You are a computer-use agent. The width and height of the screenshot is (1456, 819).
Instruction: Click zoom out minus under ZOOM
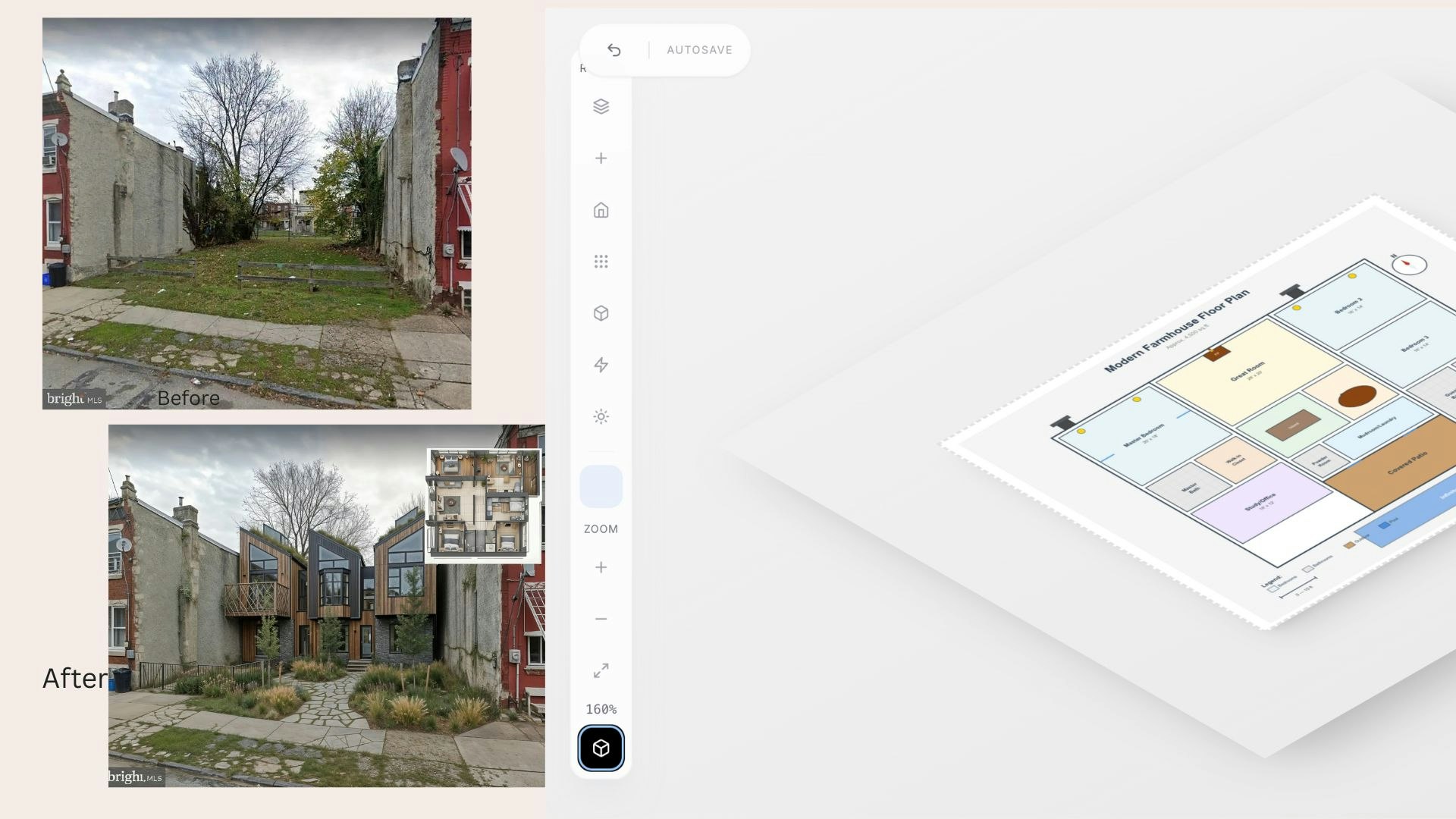point(601,619)
